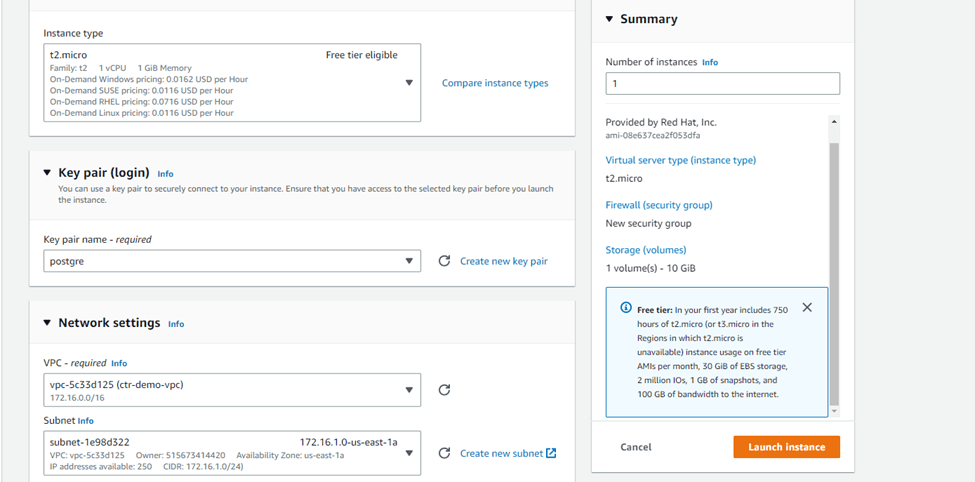Screen dimensions: 975x482
Task: Click the Create new subnet external-link icon
Action: [x=551, y=453]
